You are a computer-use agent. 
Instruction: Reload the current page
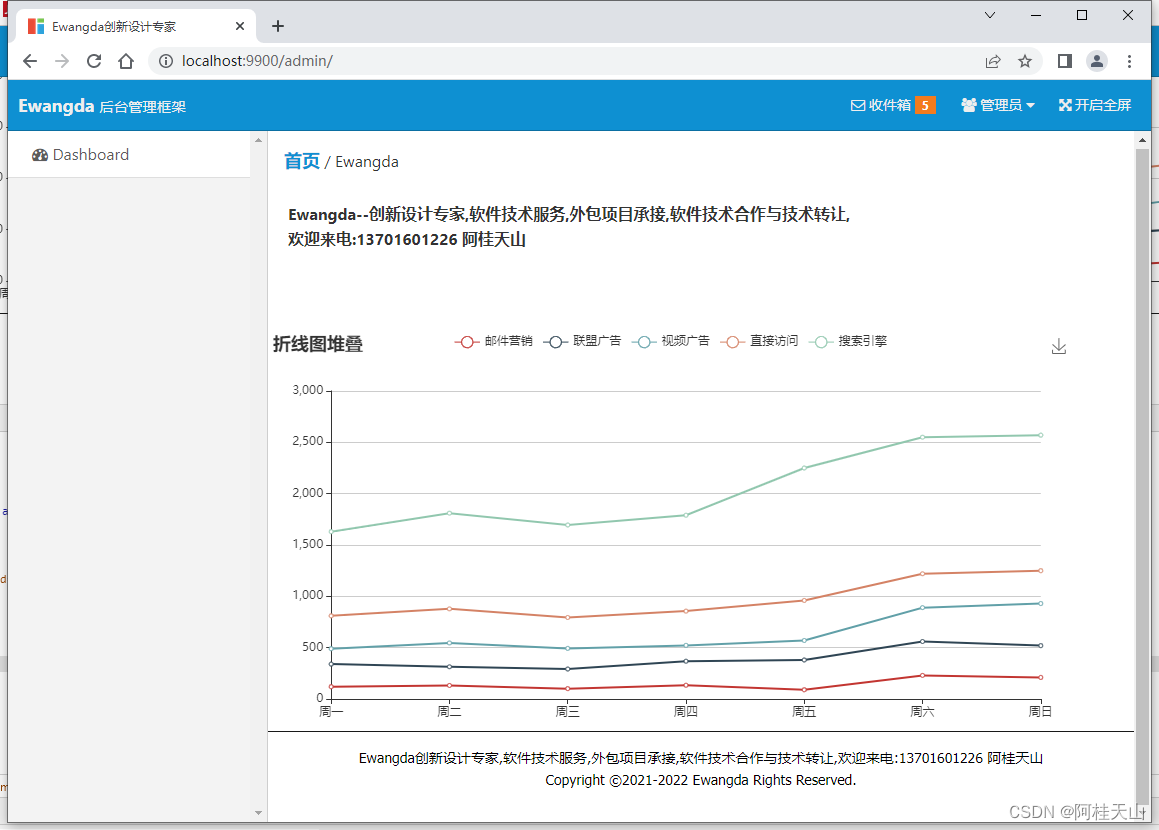[94, 61]
